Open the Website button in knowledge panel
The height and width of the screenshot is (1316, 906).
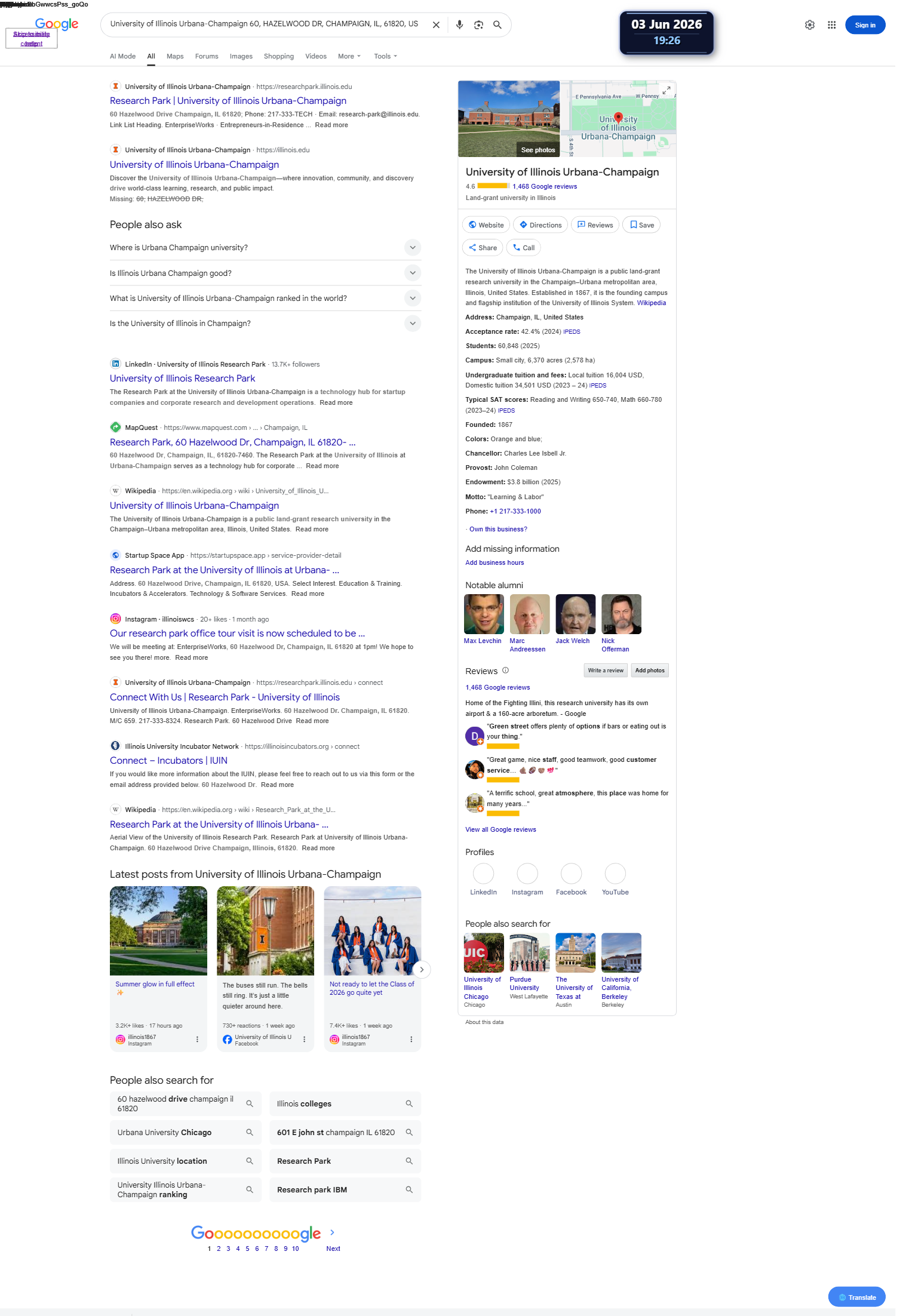pos(486,225)
